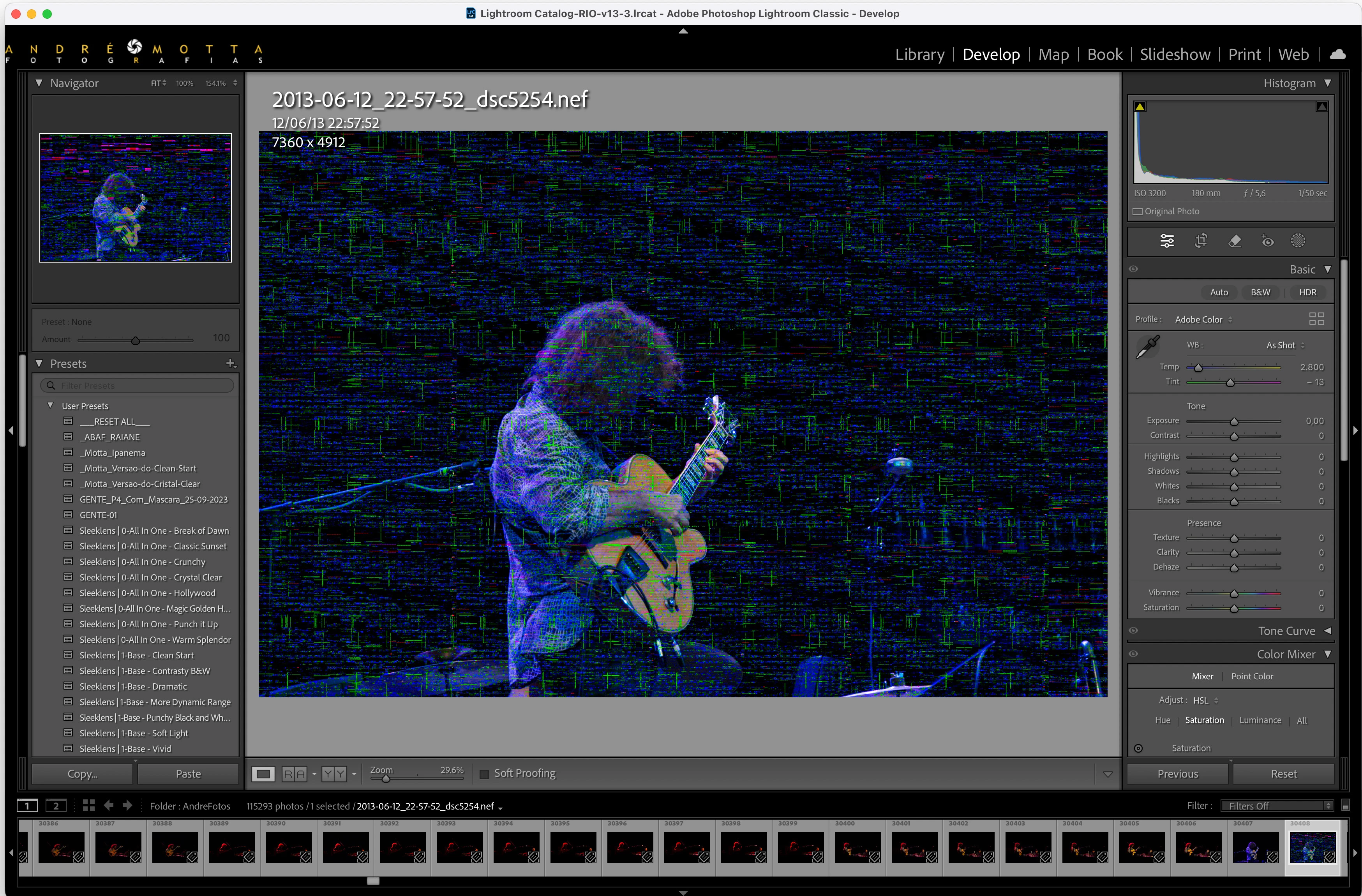The height and width of the screenshot is (896, 1362).
Task: Switch to the Library module
Action: 919,55
